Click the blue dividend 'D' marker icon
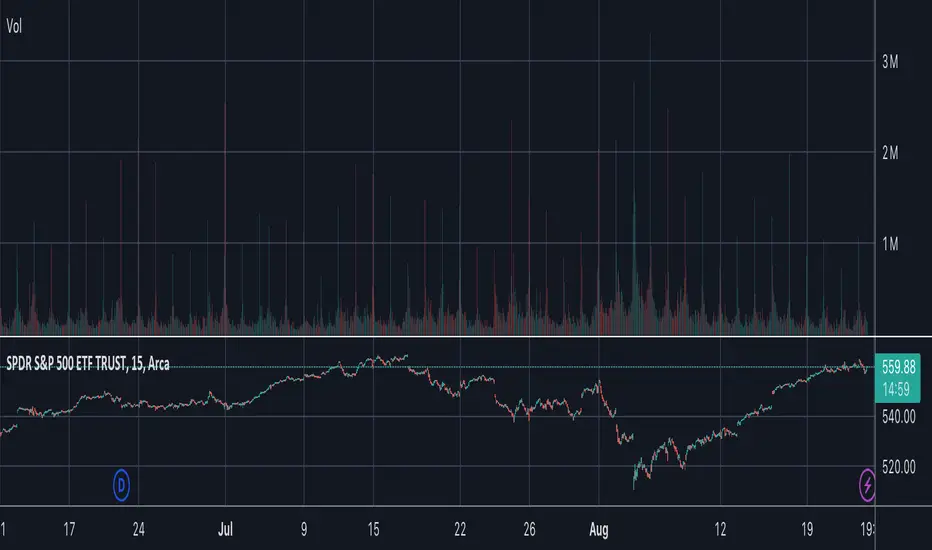 [121, 485]
